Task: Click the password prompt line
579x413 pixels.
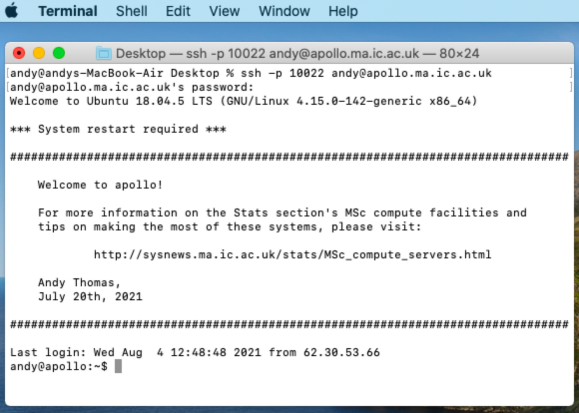Action: click(132, 87)
